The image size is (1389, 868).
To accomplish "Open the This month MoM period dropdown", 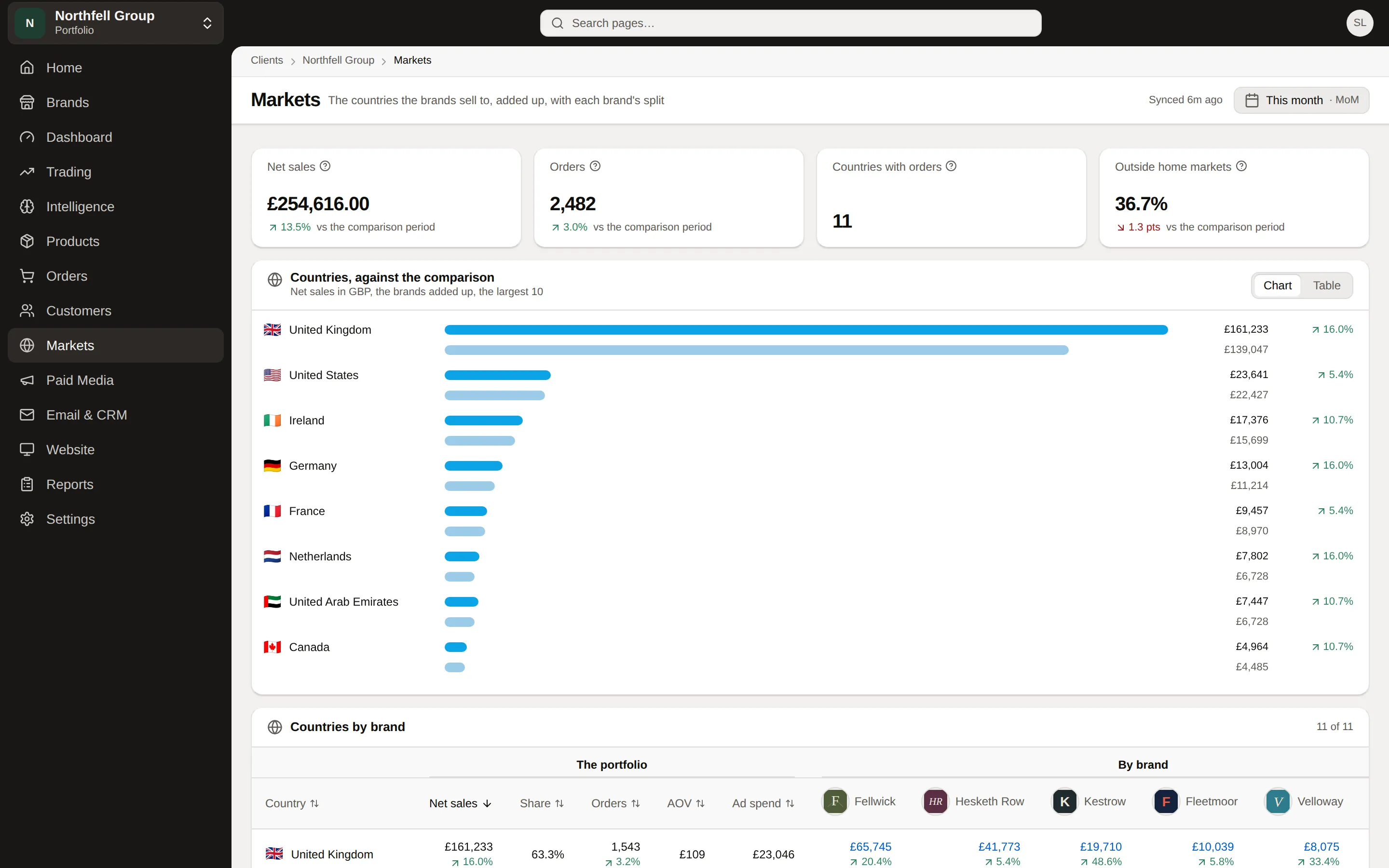I will click(1301, 100).
